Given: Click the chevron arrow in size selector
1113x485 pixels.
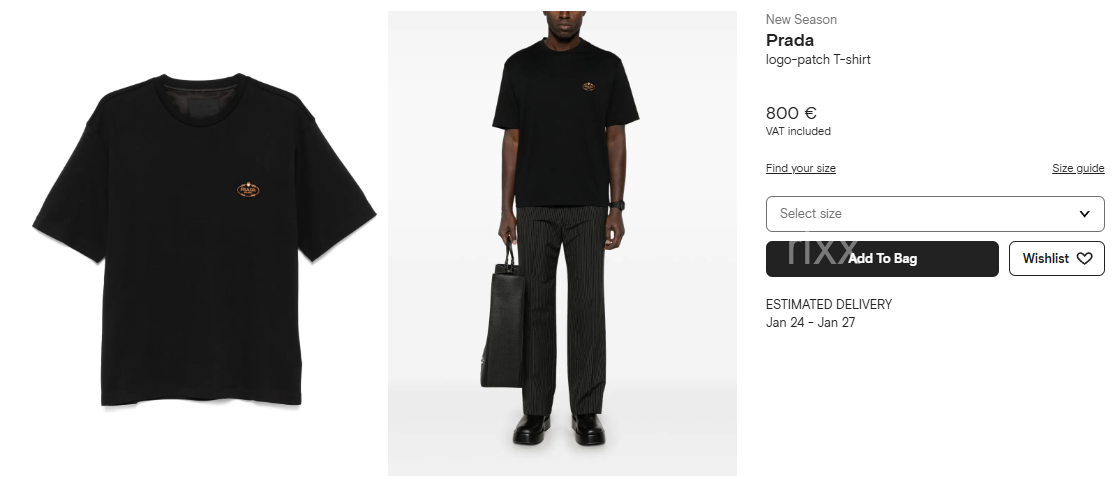Looking at the screenshot, I should (x=1084, y=214).
